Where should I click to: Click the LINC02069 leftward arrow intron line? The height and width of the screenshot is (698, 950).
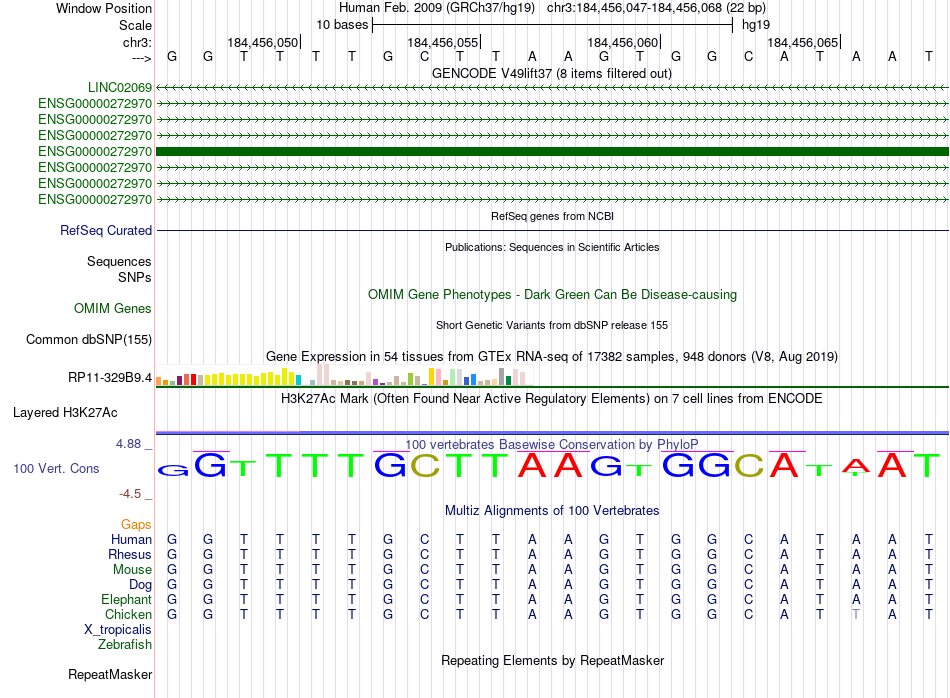552,88
